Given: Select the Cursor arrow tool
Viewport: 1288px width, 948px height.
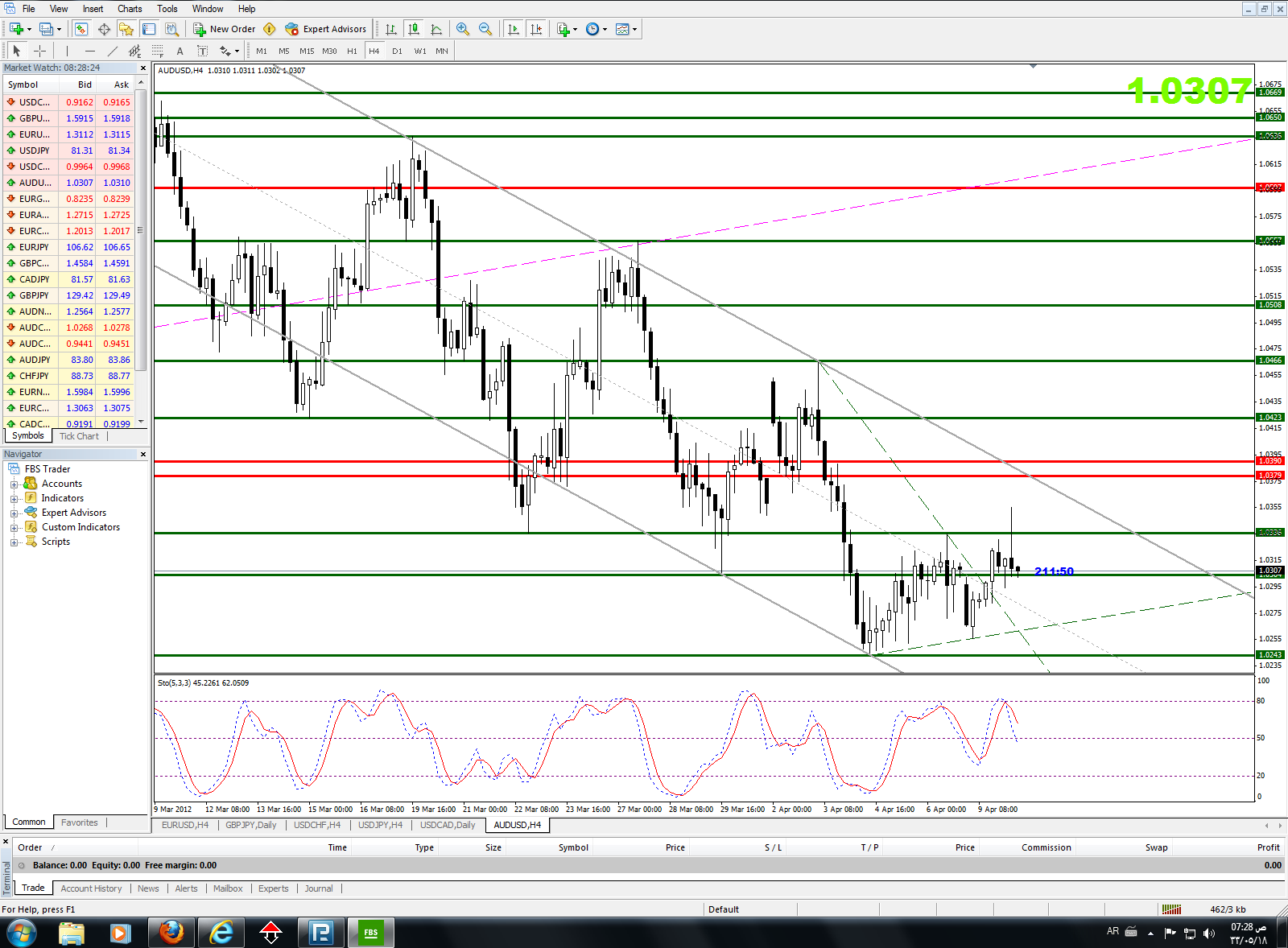Looking at the screenshot, I should 17,51.
